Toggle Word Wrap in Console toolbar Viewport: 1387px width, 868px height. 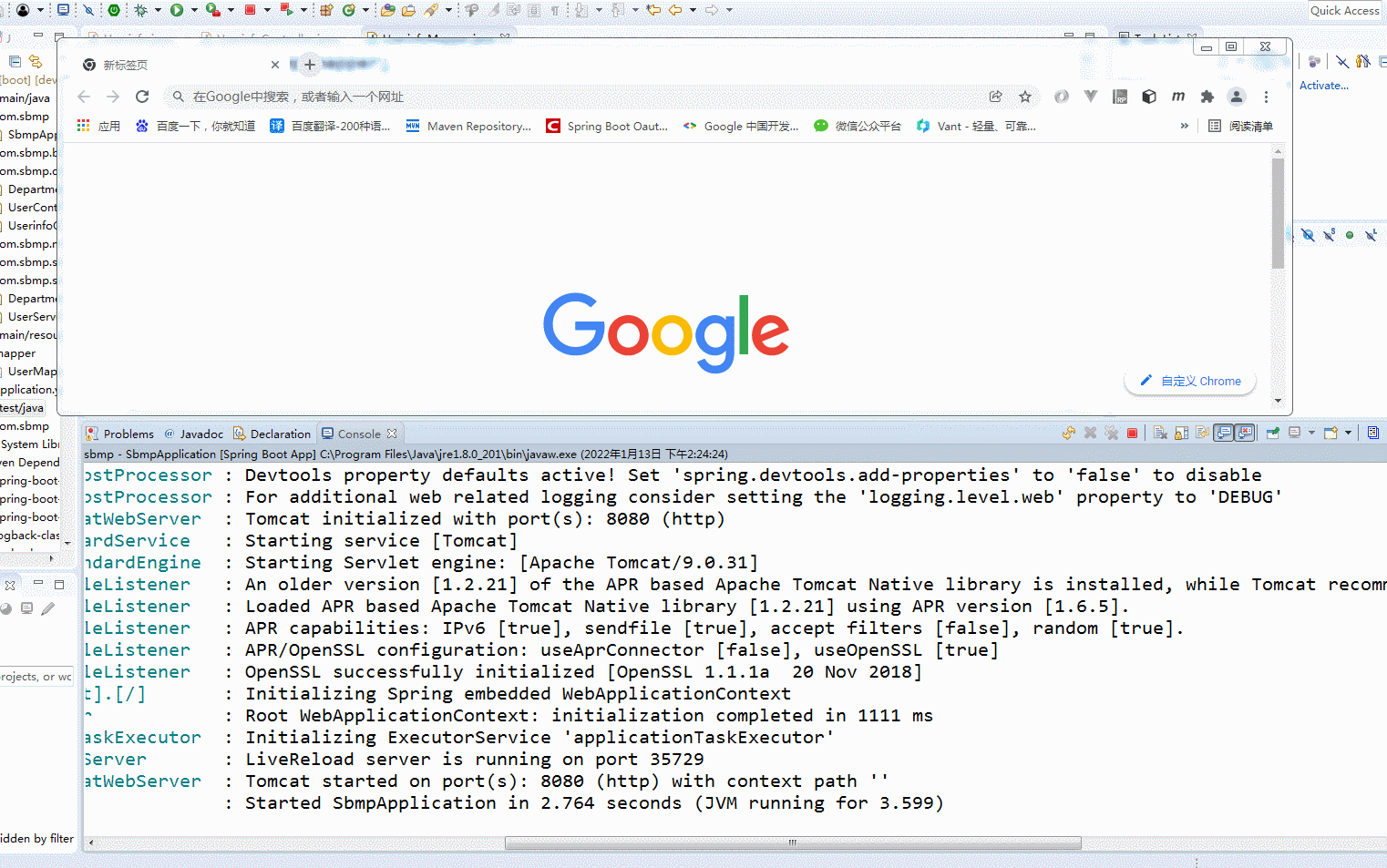click(1203, 434)
